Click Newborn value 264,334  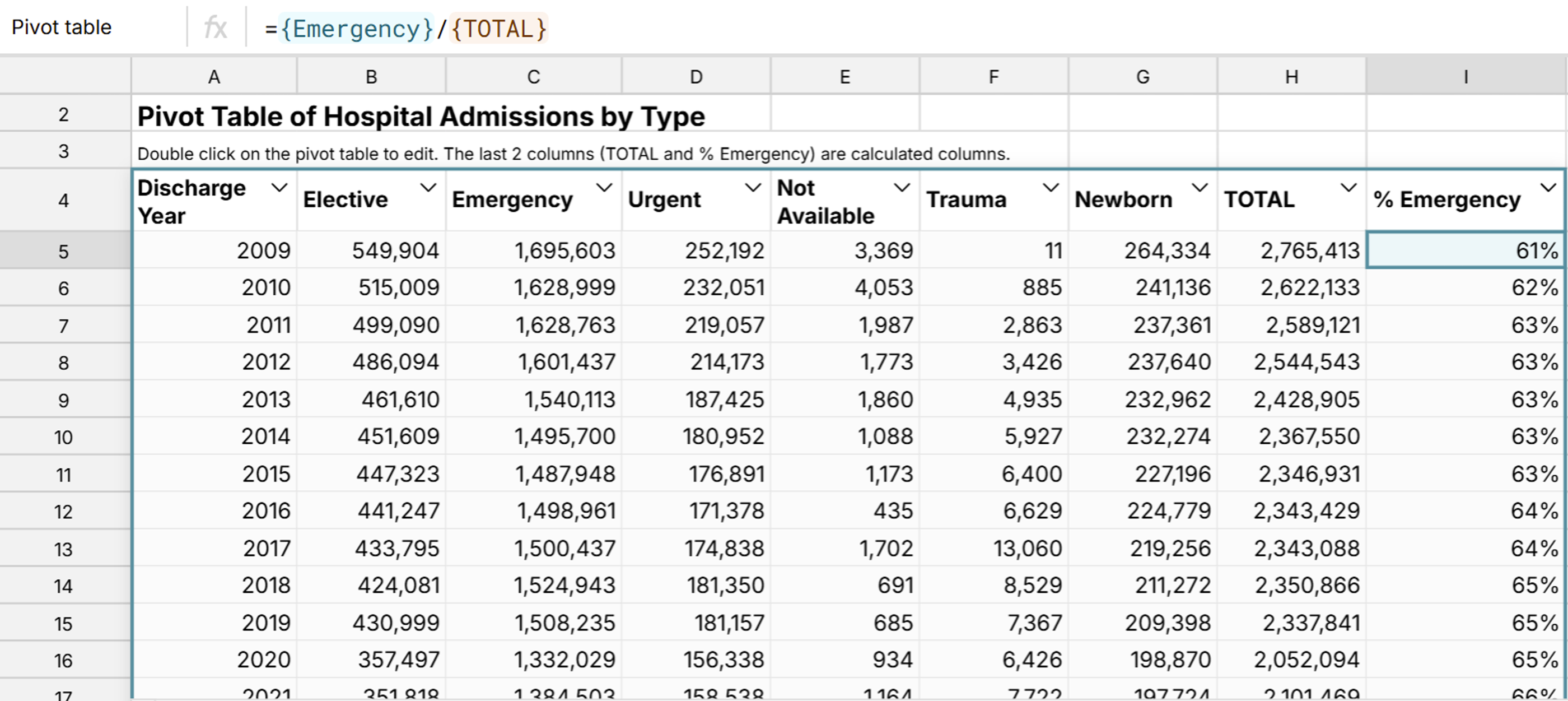pos(1143,250)
